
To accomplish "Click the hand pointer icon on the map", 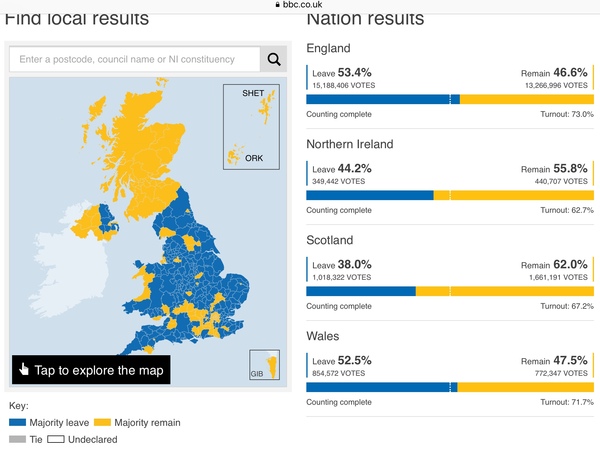I will pyautogui.click(x=23, y=370).
